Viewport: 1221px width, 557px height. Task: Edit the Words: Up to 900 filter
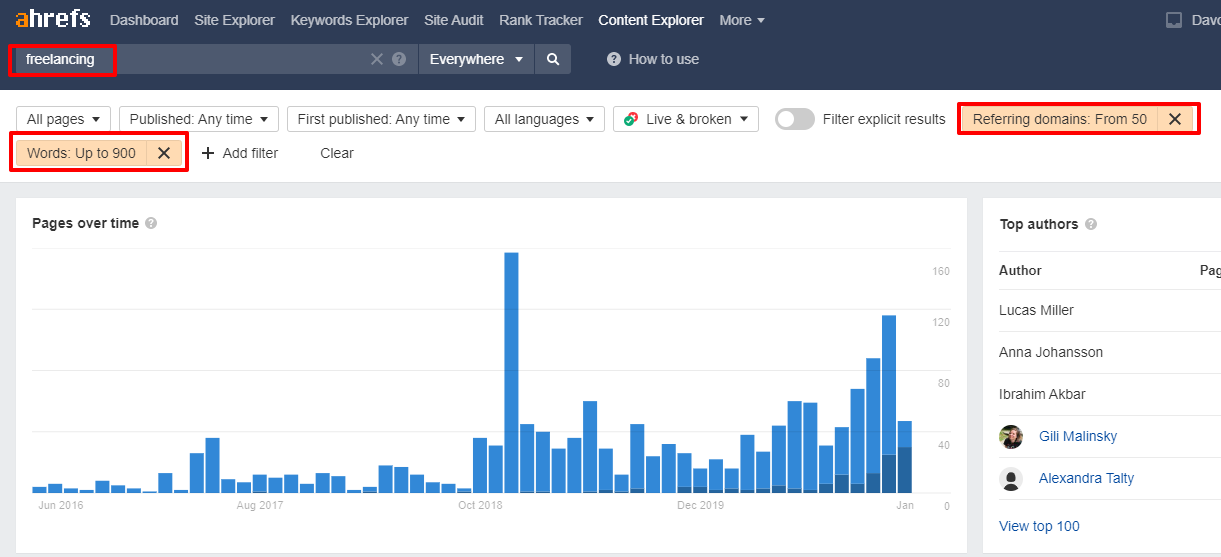click(82, 153)
